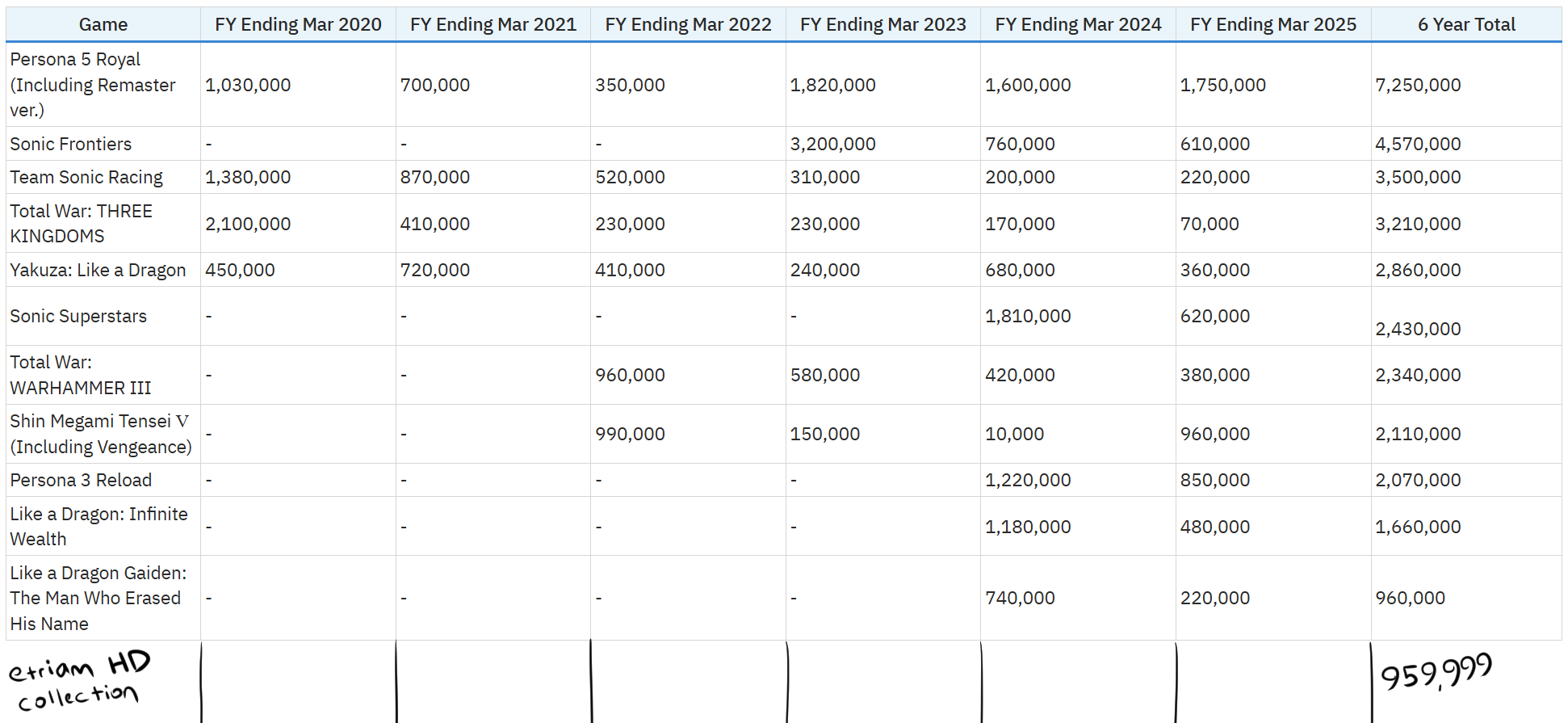Click Like a Dragon Gaiden total 960,000

[x=1410, y=598]
